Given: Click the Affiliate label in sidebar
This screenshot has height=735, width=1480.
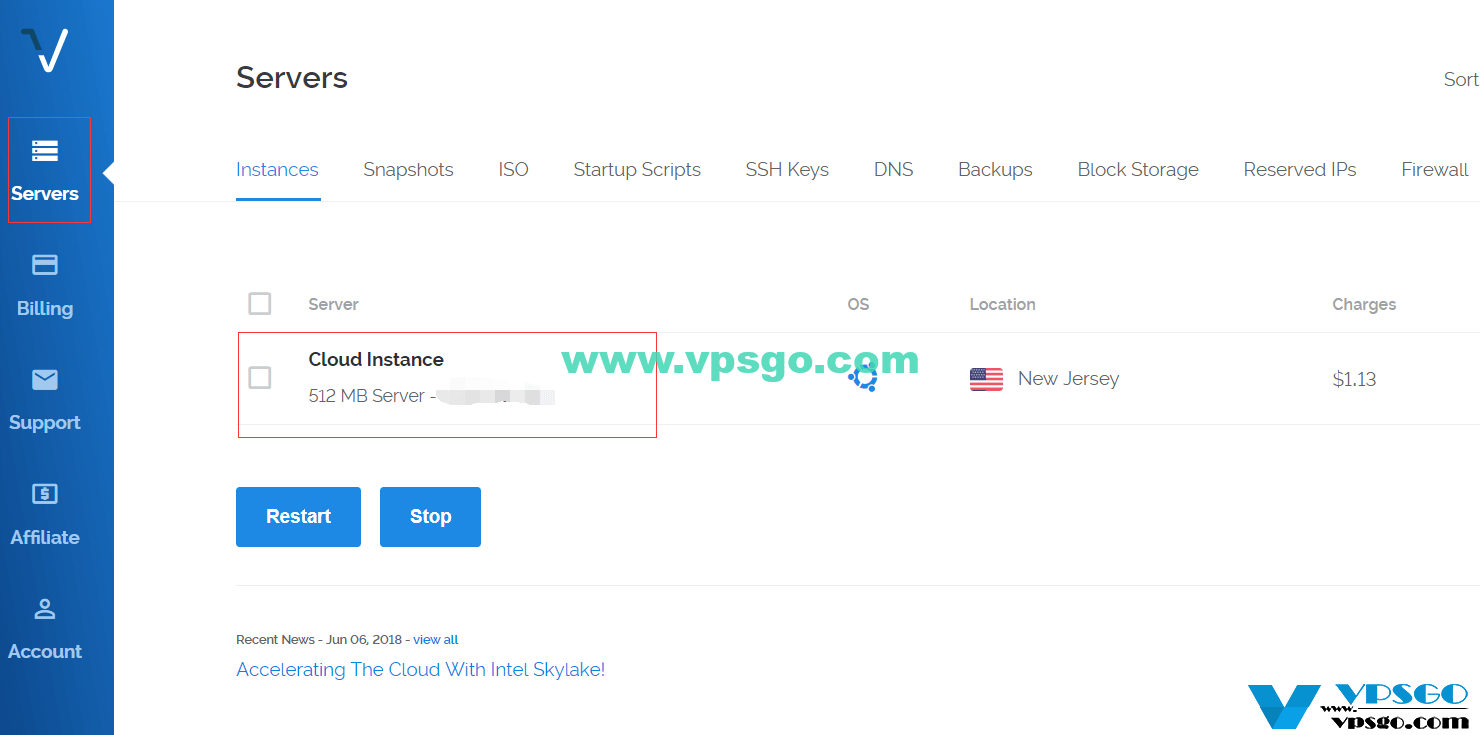Looking at the screenshot, I should [45, 537].
